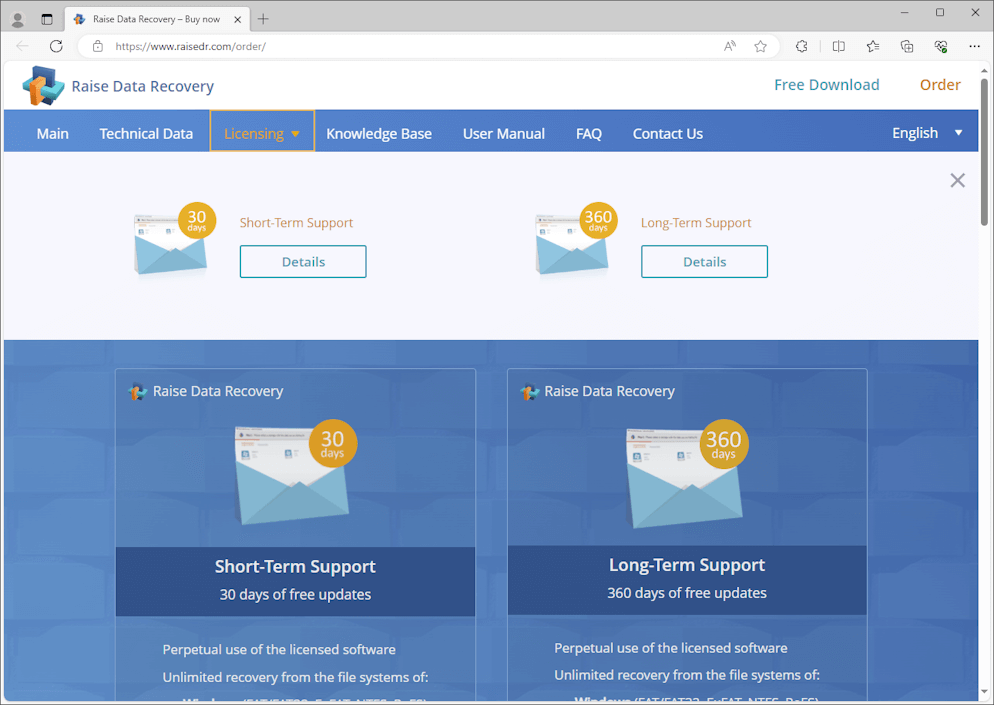
Task: Click the Long-Term Support card heading
Action: 687,565
